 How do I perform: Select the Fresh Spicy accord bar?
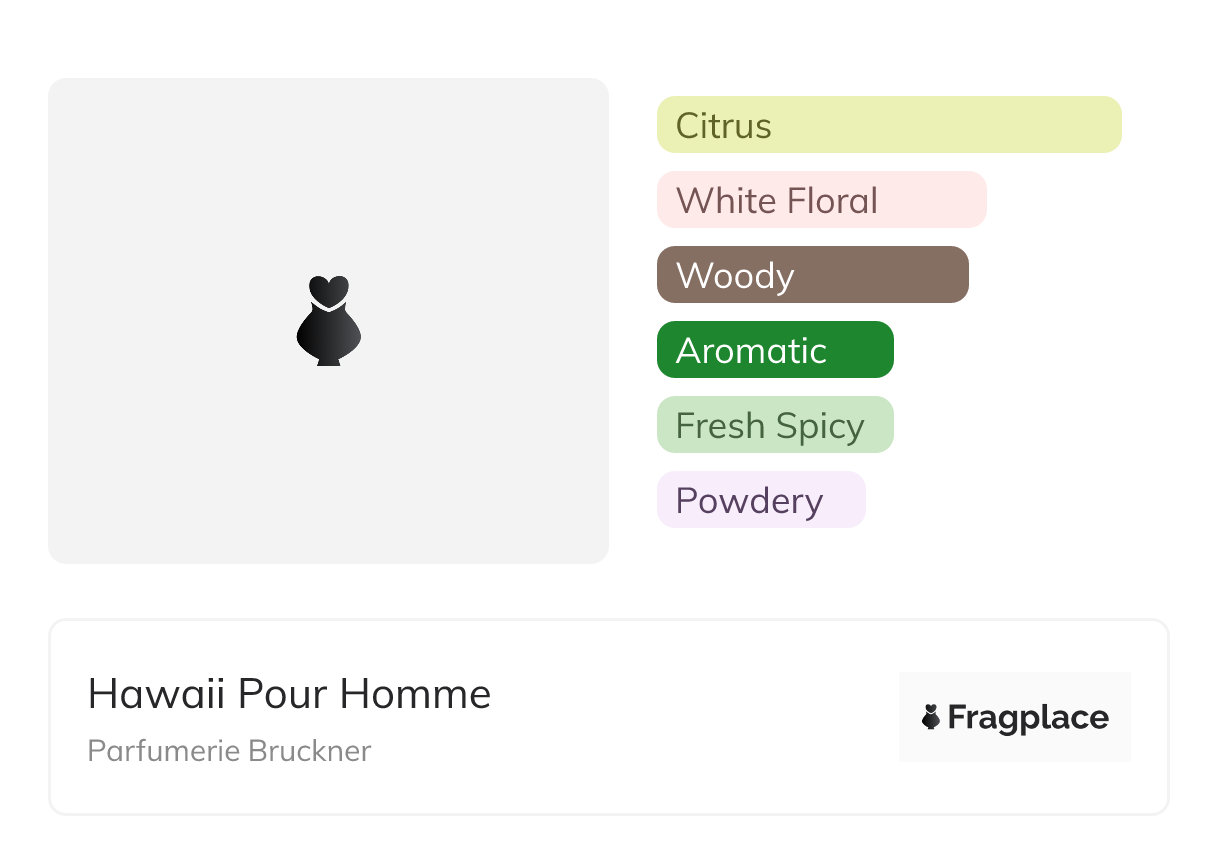[x=775, y=425]
